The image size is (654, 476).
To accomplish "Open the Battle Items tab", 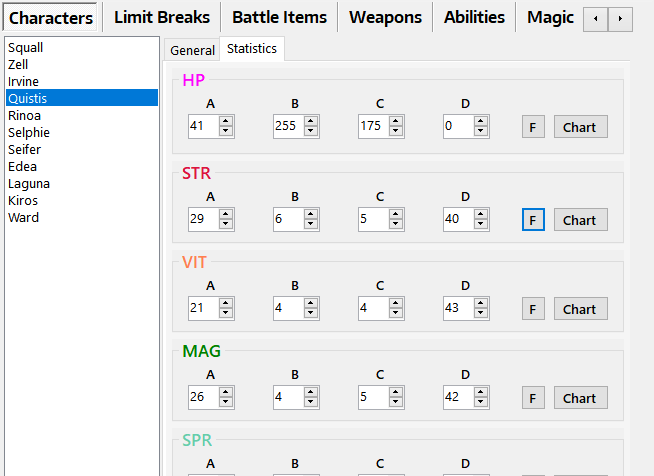I will click(x=279, y=17).
